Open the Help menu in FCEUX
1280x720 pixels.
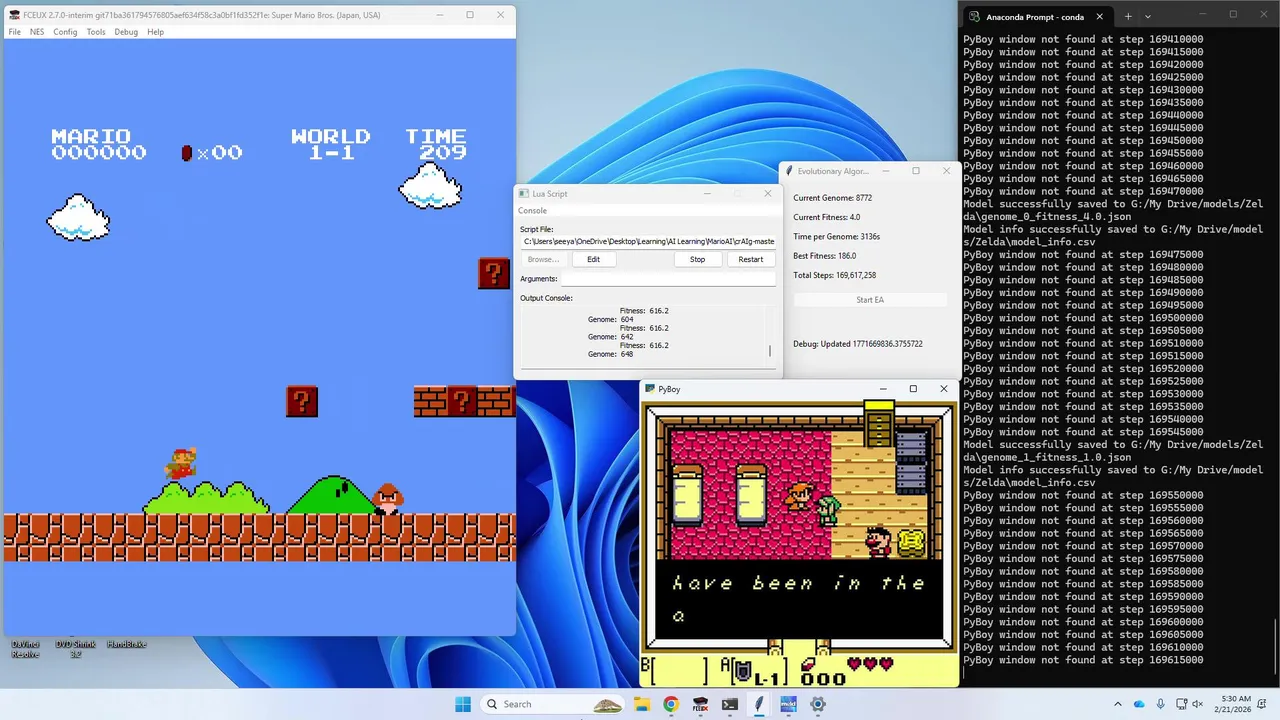155,32
